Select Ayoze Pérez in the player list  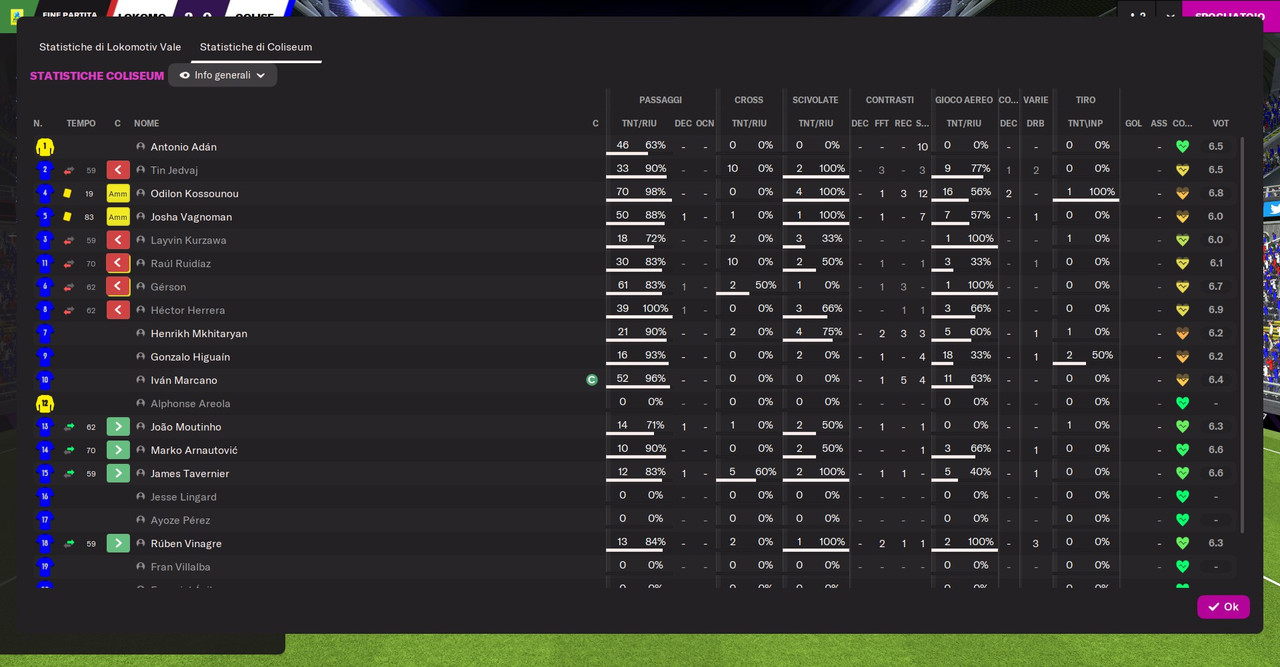click(180, 520)
